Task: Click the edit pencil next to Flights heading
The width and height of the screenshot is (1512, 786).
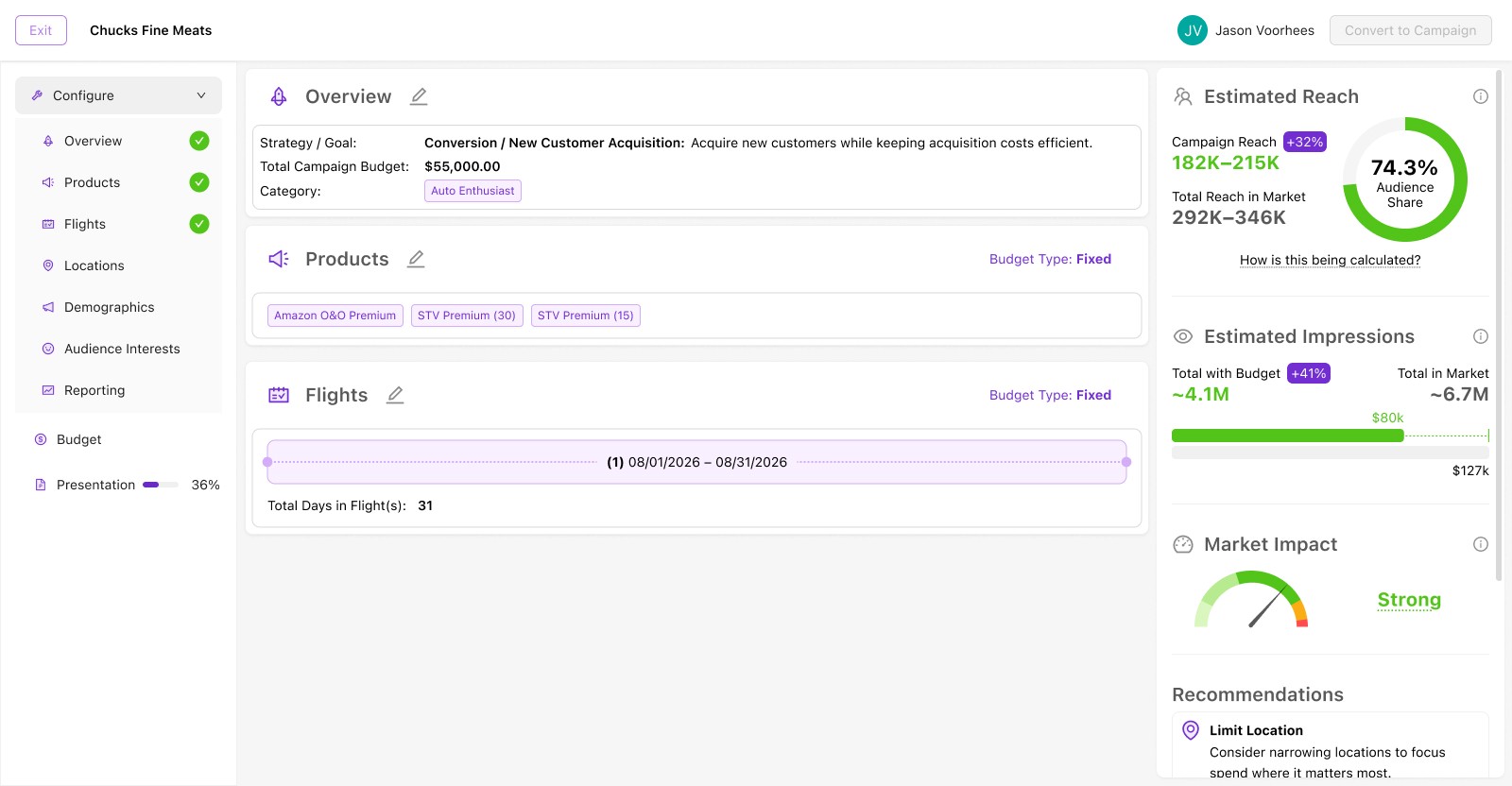Action: click(x=395, y=395)
